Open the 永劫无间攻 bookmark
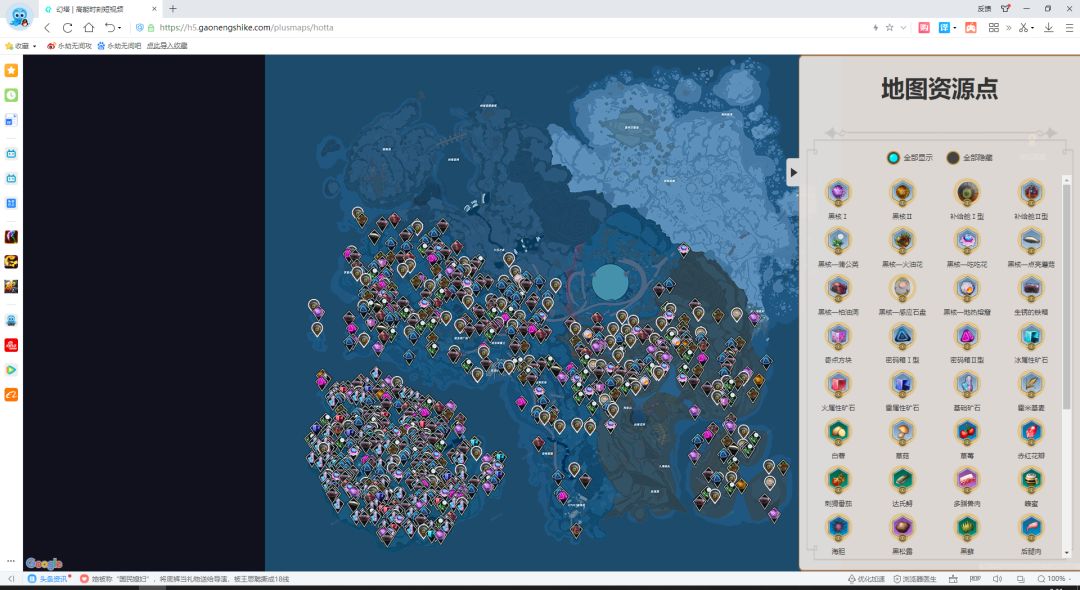Viewport: 1080px width, 590px height. pos(69,45)
